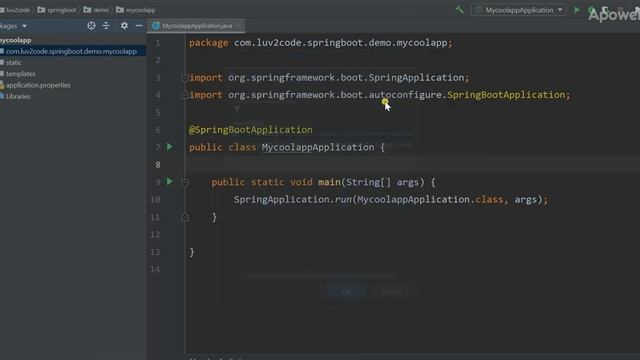This screenshot has height=360, width=640.
Task: Click the run gutter icon beside main method
Action: tap(169, 181)
